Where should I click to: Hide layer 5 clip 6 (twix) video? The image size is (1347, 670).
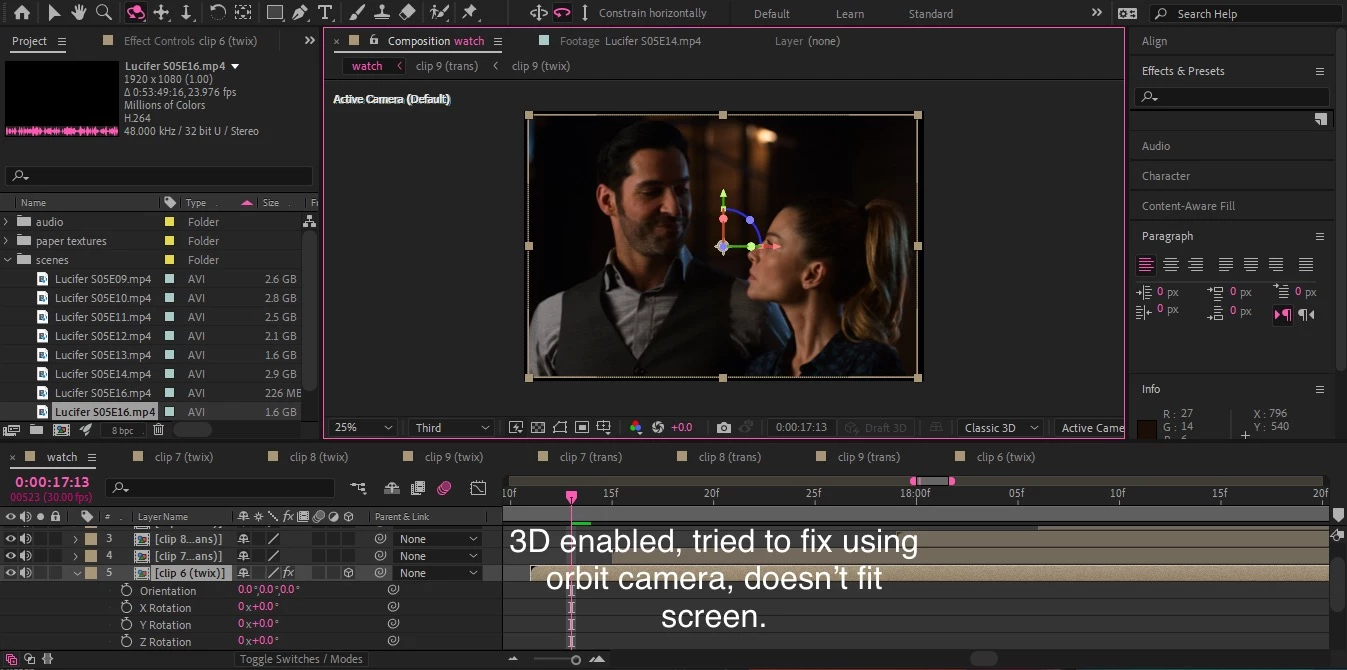pos(11,573)
